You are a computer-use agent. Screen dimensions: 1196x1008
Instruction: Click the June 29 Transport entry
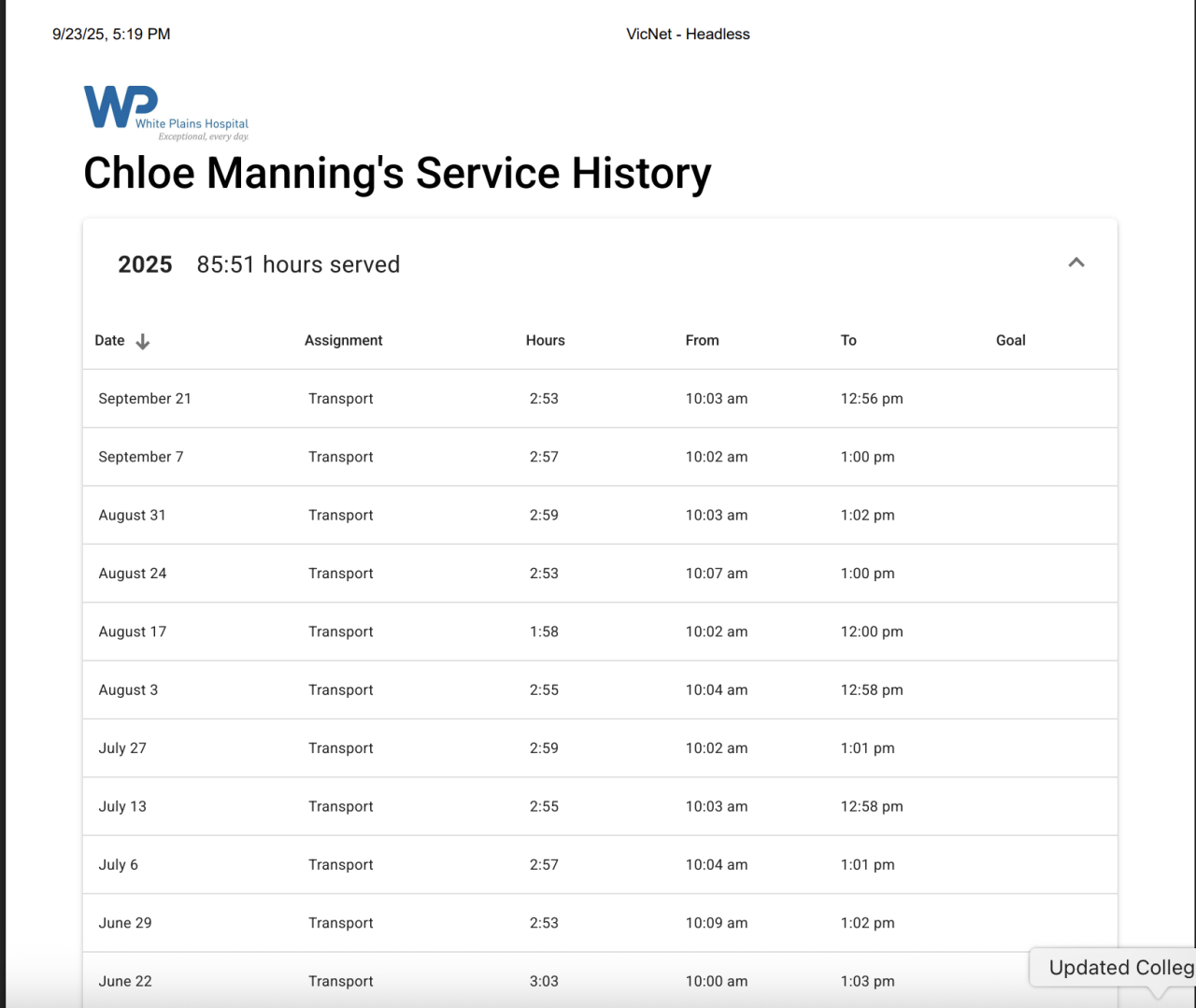[x=341, y=923]
